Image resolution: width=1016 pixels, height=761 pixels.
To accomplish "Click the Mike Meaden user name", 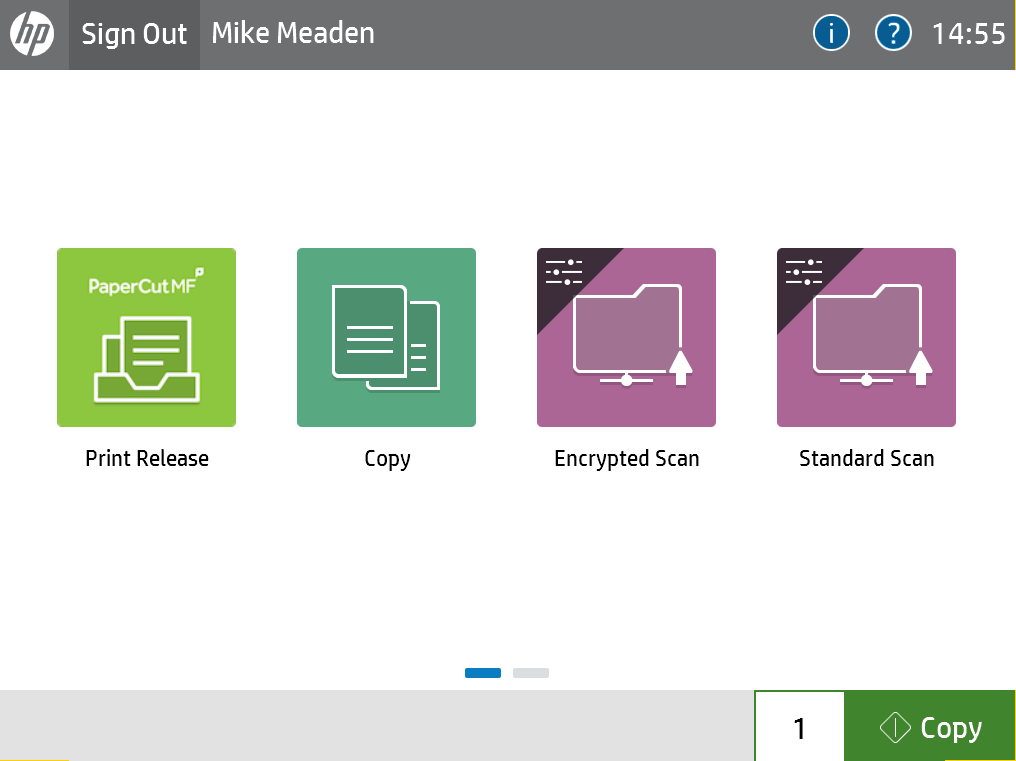I will [293, 34].
